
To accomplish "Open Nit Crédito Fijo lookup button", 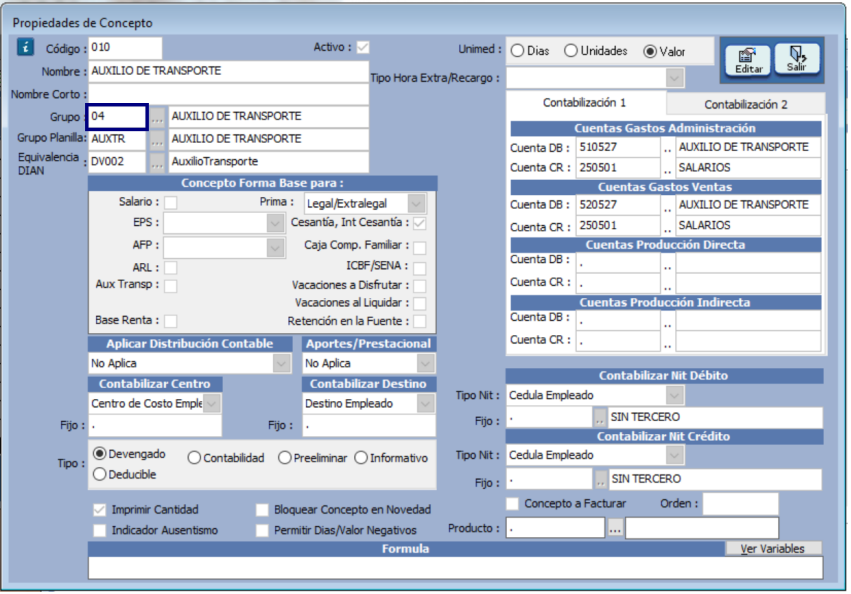I will click(600, 479).
